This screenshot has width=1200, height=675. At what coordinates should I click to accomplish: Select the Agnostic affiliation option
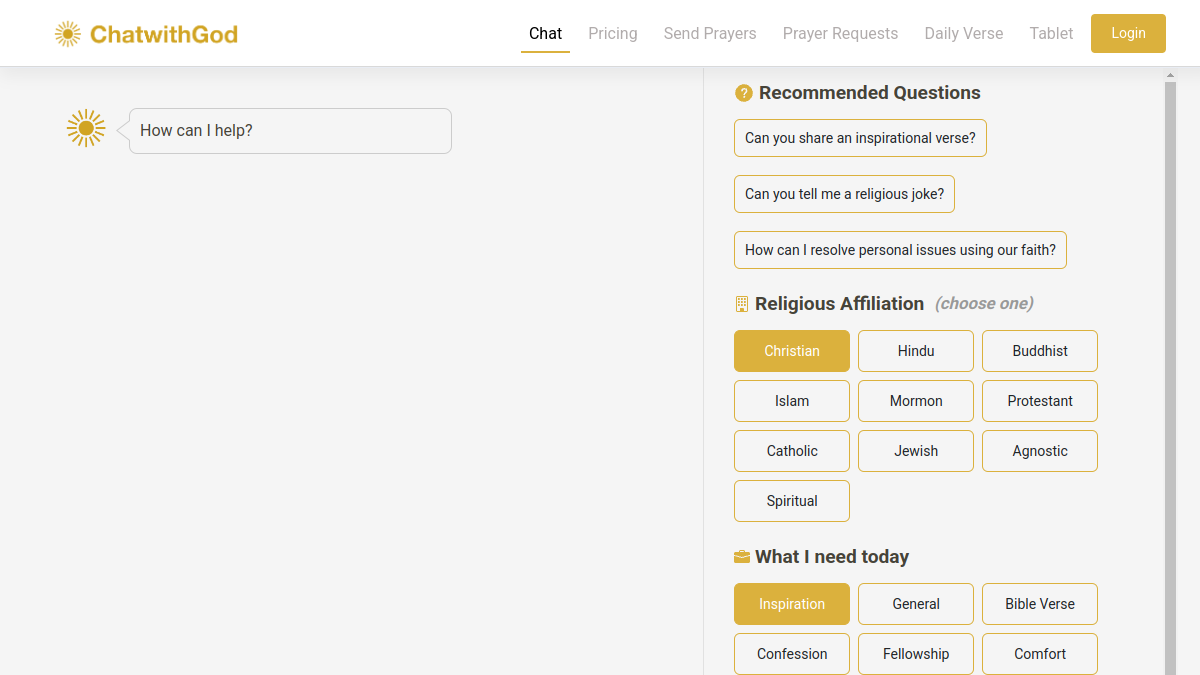[x=1040, y=451]
